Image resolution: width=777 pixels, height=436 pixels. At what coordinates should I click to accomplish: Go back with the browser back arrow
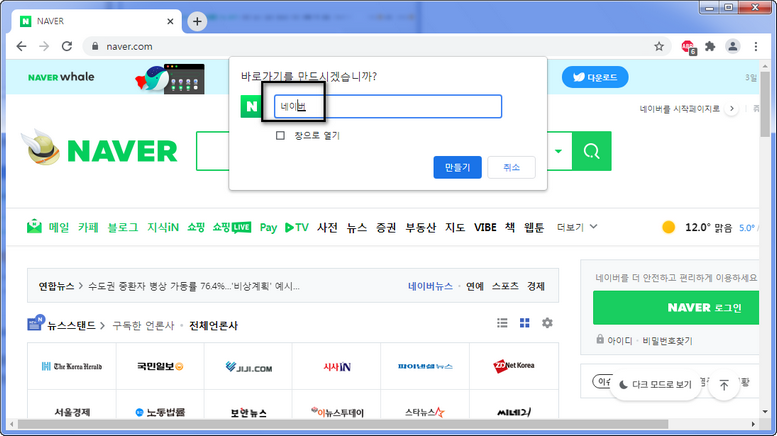tap(21, 47)
